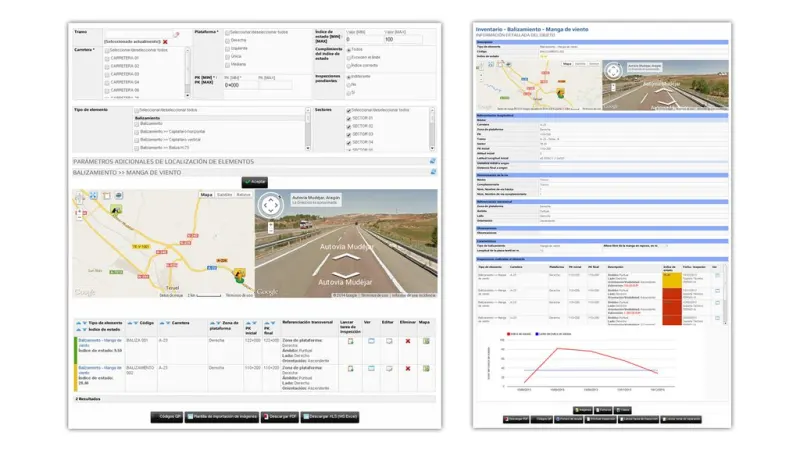Switch left map to Satélite view
Viewport: 800px width, 450px height.
(224, 195)
